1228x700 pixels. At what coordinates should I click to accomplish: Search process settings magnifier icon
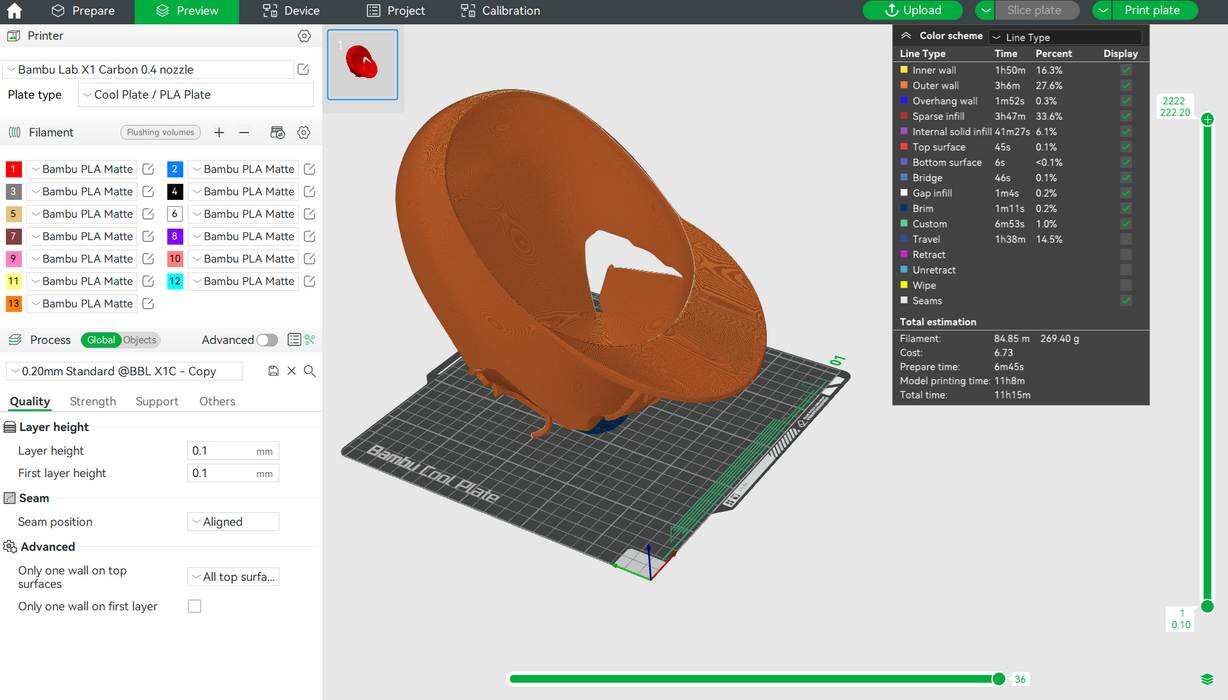tap(310, 371)
